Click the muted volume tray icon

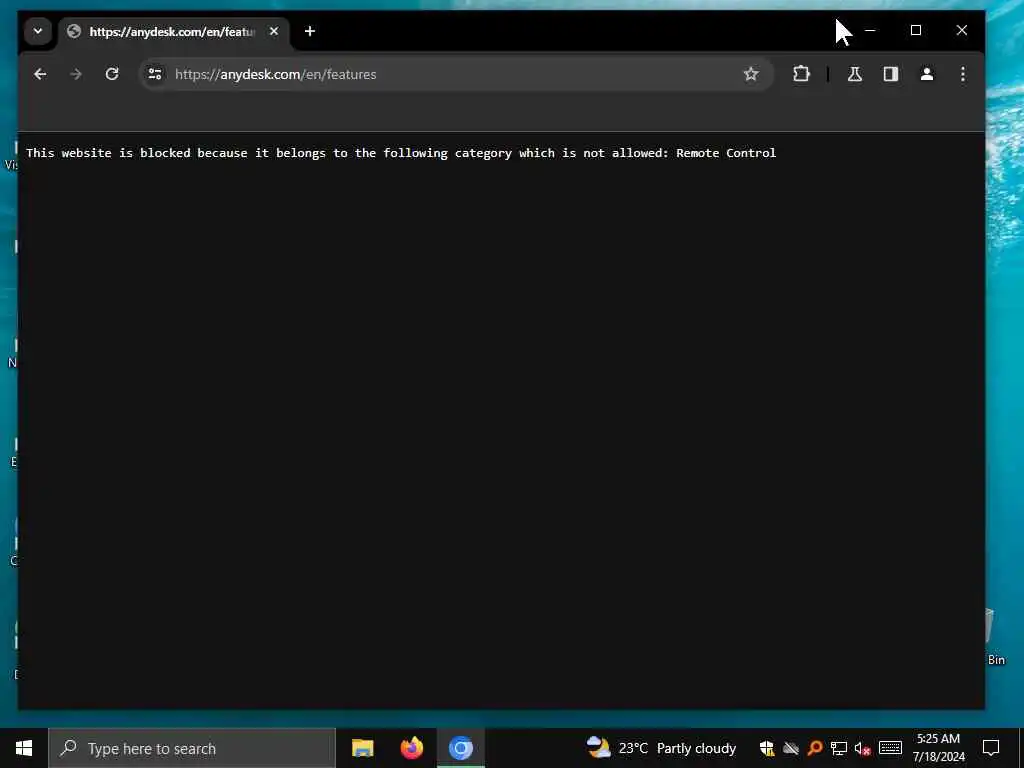click(862, 748)
